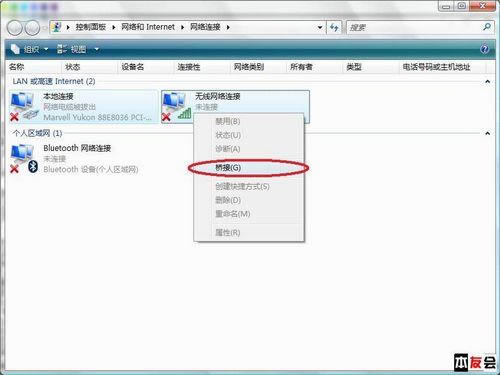Select the Marvell Yukon 88E8036 device text
Screen dimensions: 500x375
(x=97, y=117)
